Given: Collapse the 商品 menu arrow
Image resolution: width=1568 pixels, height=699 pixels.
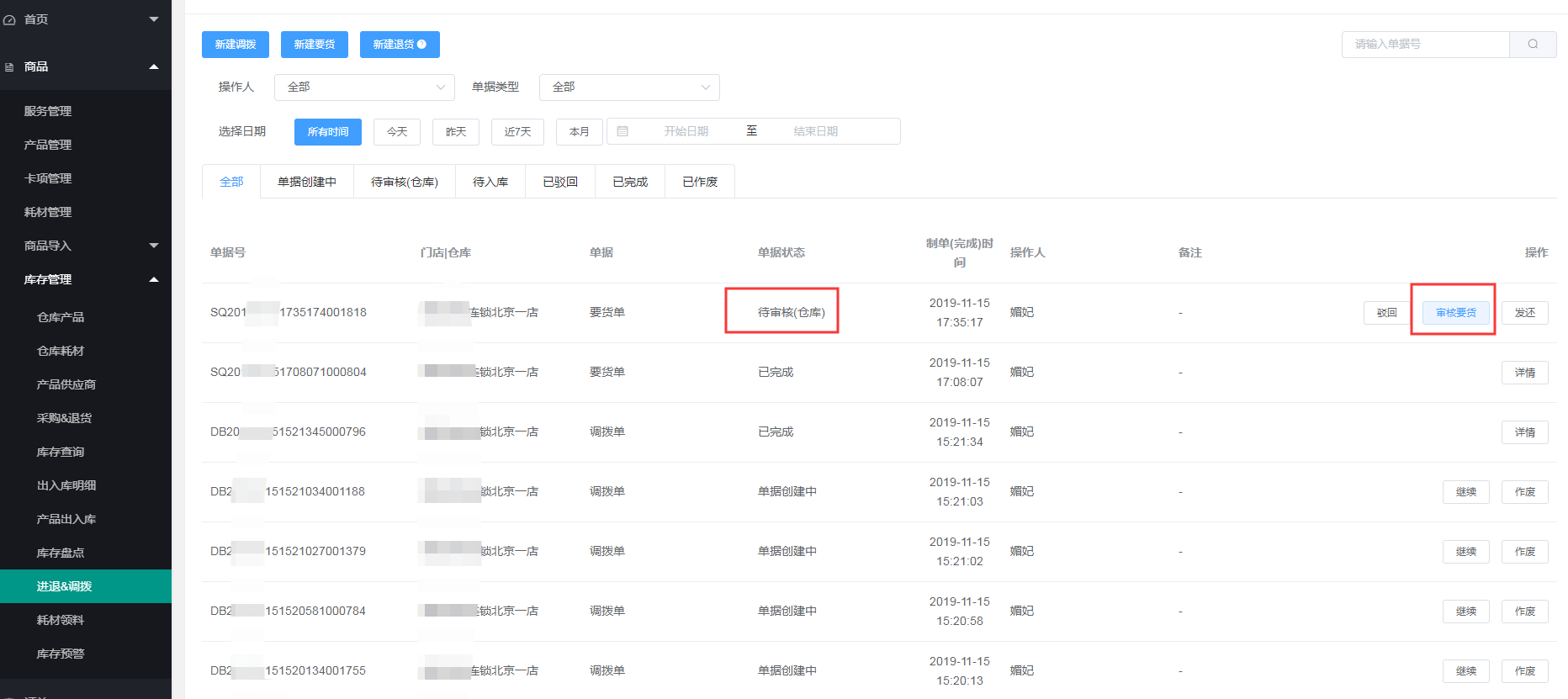Looking at the screenshot, I should [154, 66].
